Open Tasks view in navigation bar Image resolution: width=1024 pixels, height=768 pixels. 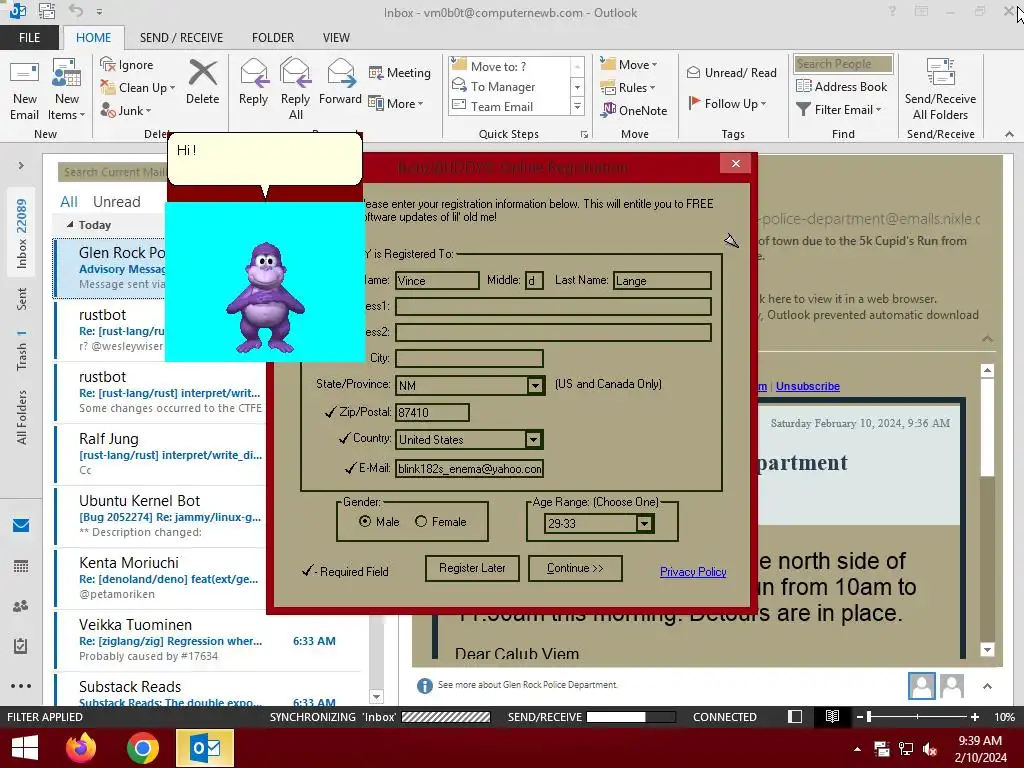click(x=21, y=646)
